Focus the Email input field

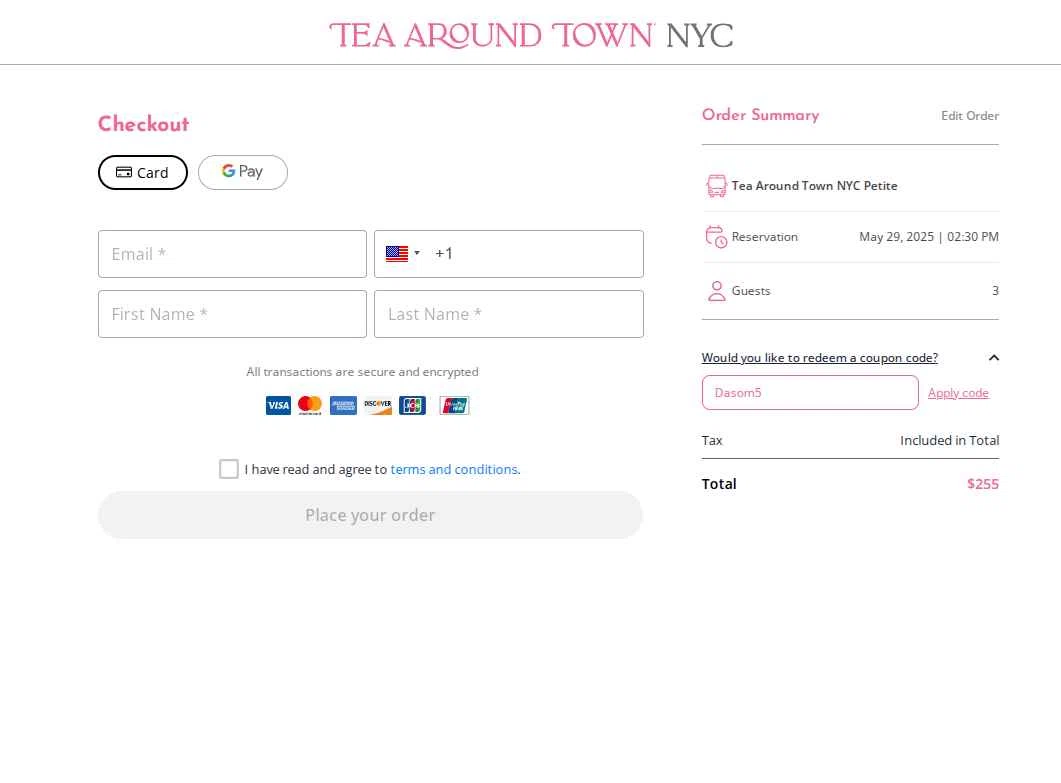coord(232,254)
